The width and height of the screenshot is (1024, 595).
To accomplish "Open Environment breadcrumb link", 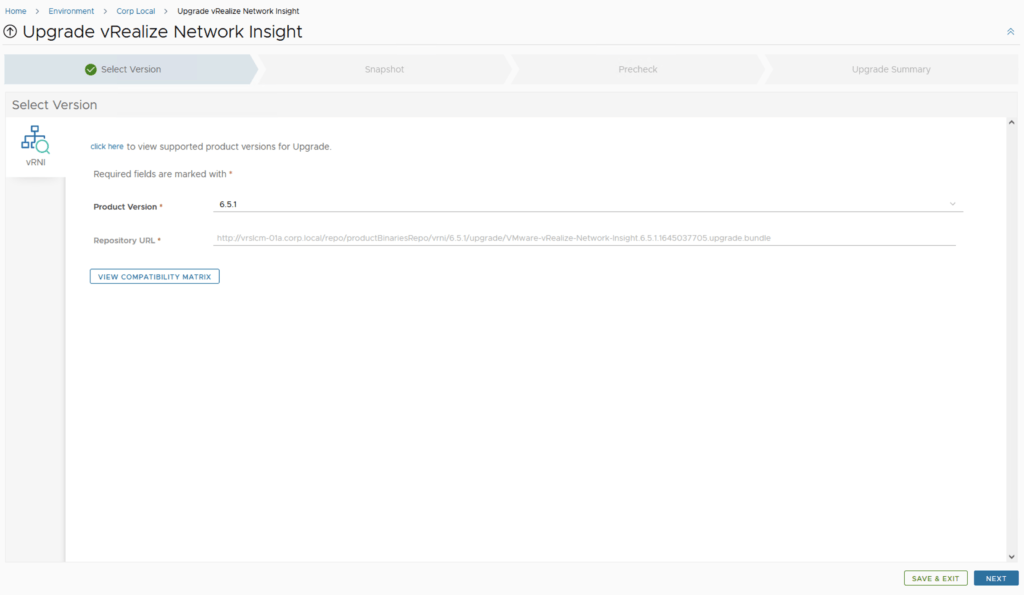I will click(71, 11).
